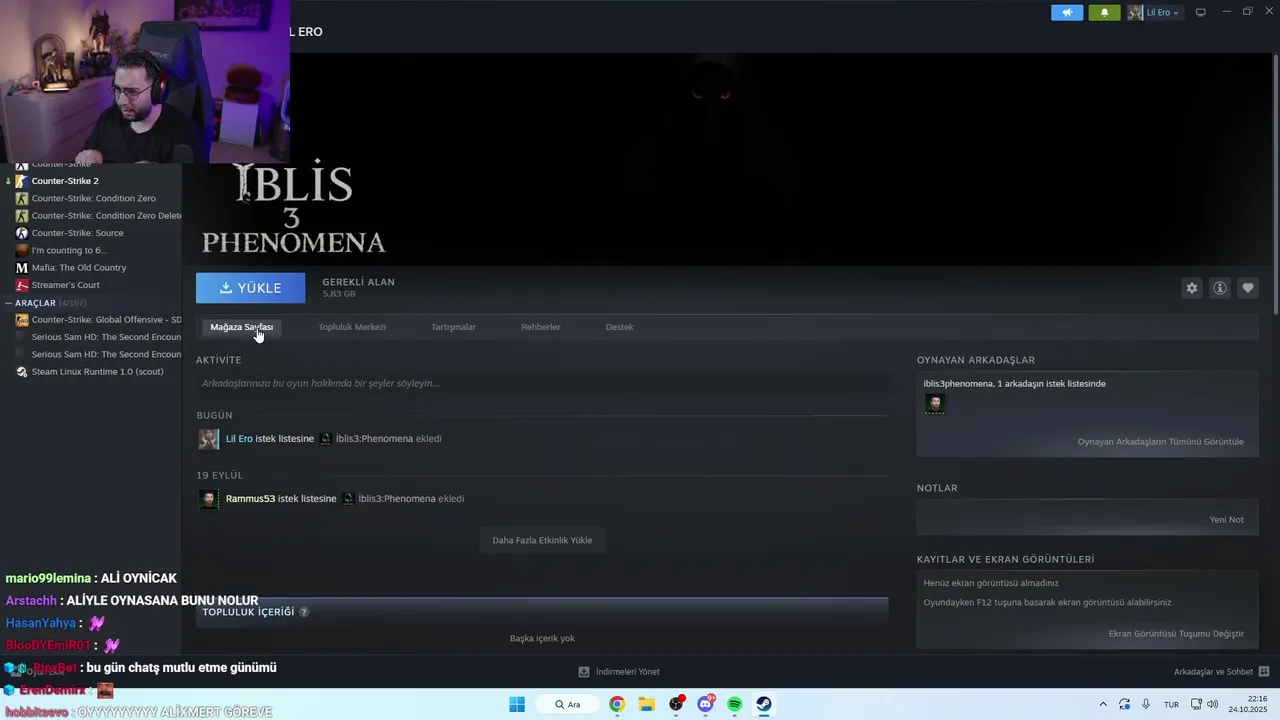The height and width of the screenshot is (720, 1280).
Task: Open the Tartışmalar tab
Action: (x=453, y=327)
